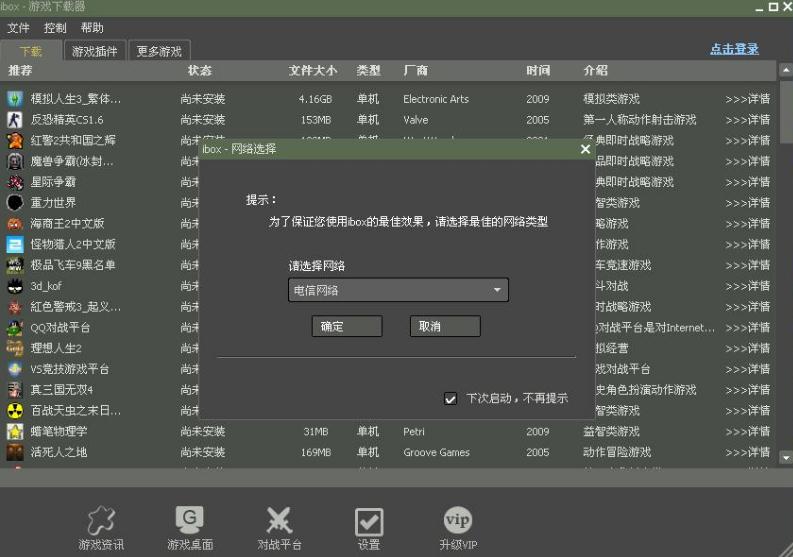Click the Electronic Arts vendor cell
Image resolution: width=793 pixels, height=557 pixels.
pos(436,99)
